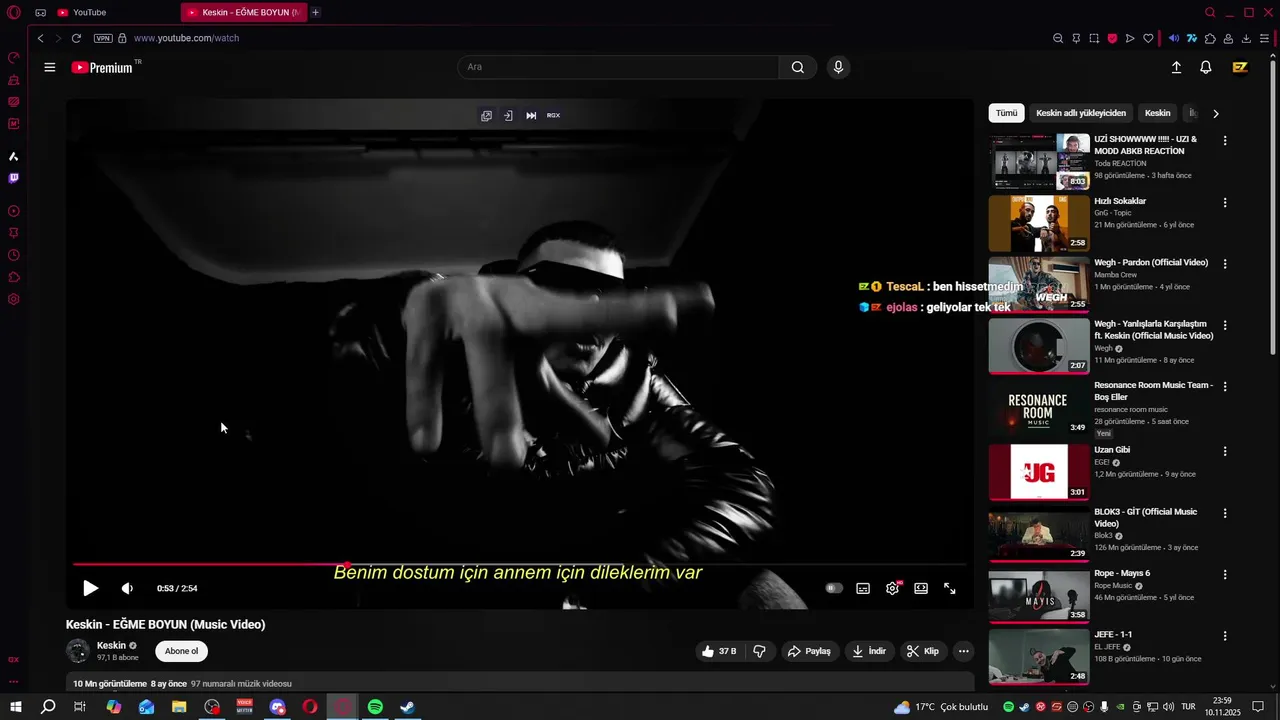Open more actions three-dot menu beside Klip

pyautogui.click(x=963, y=651)
